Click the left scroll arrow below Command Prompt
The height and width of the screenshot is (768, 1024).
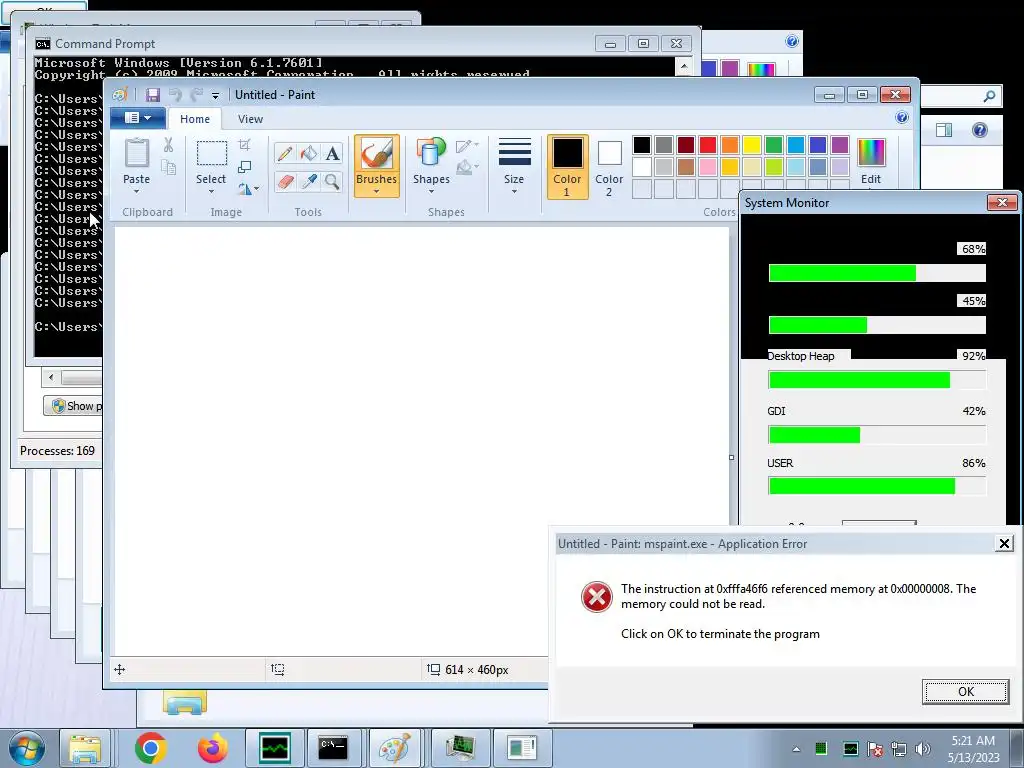click(x=51, y=377)
